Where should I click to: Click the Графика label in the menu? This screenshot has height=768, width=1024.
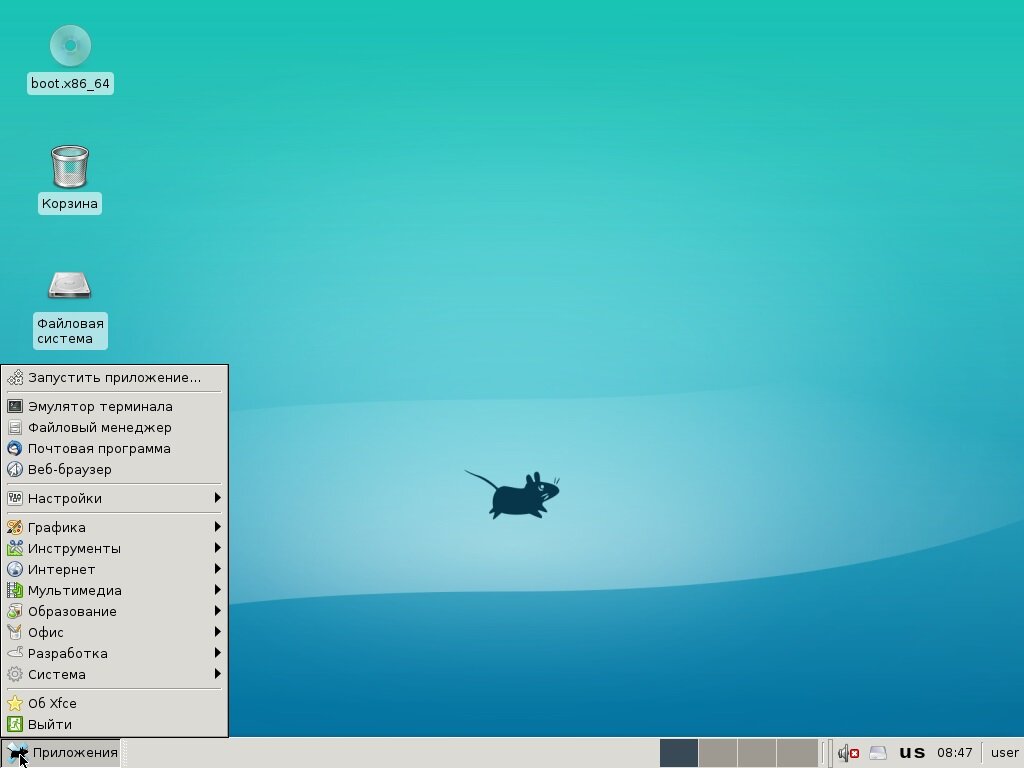pyautogui.click(x=57, y=528)
